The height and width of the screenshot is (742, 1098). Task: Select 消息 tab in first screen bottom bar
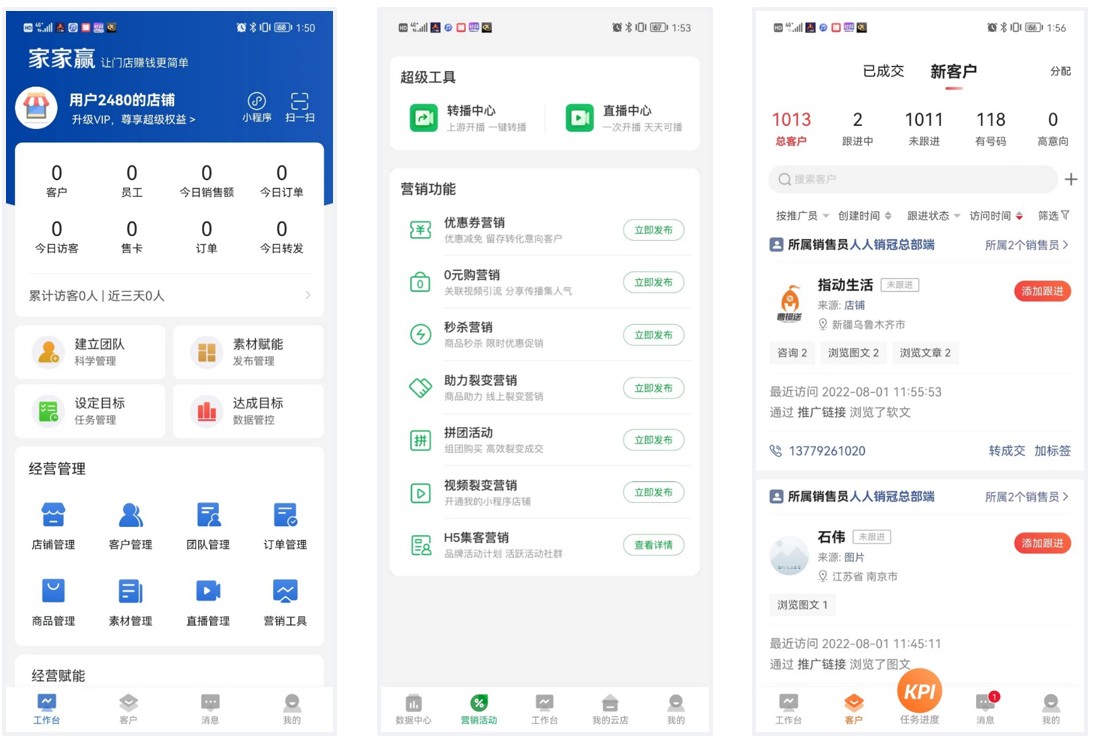pos(210,708)
